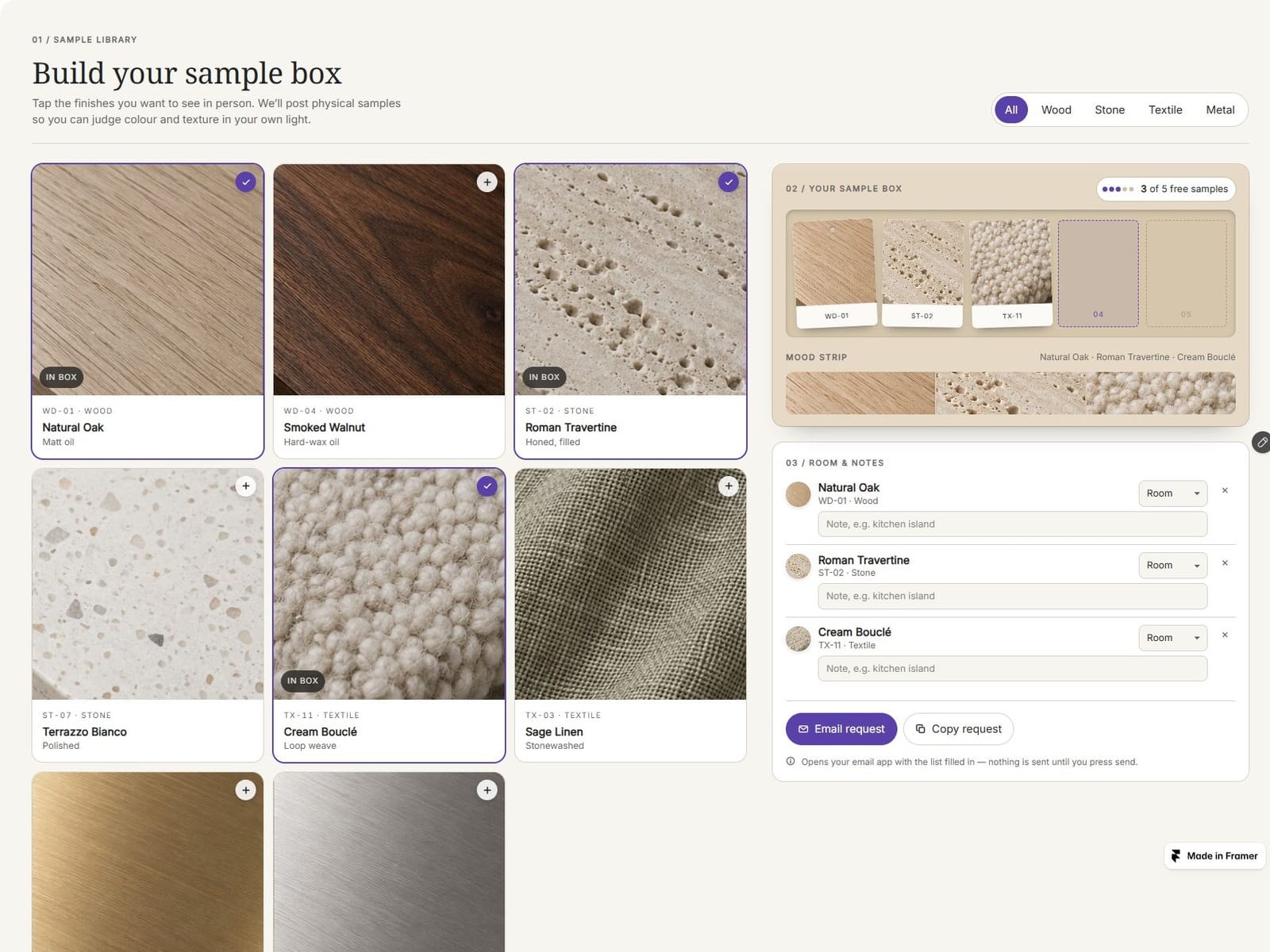Click the Roman Travertine round swatch in notes
This screenshot has height=952, width=1270.
pos(798,566)
